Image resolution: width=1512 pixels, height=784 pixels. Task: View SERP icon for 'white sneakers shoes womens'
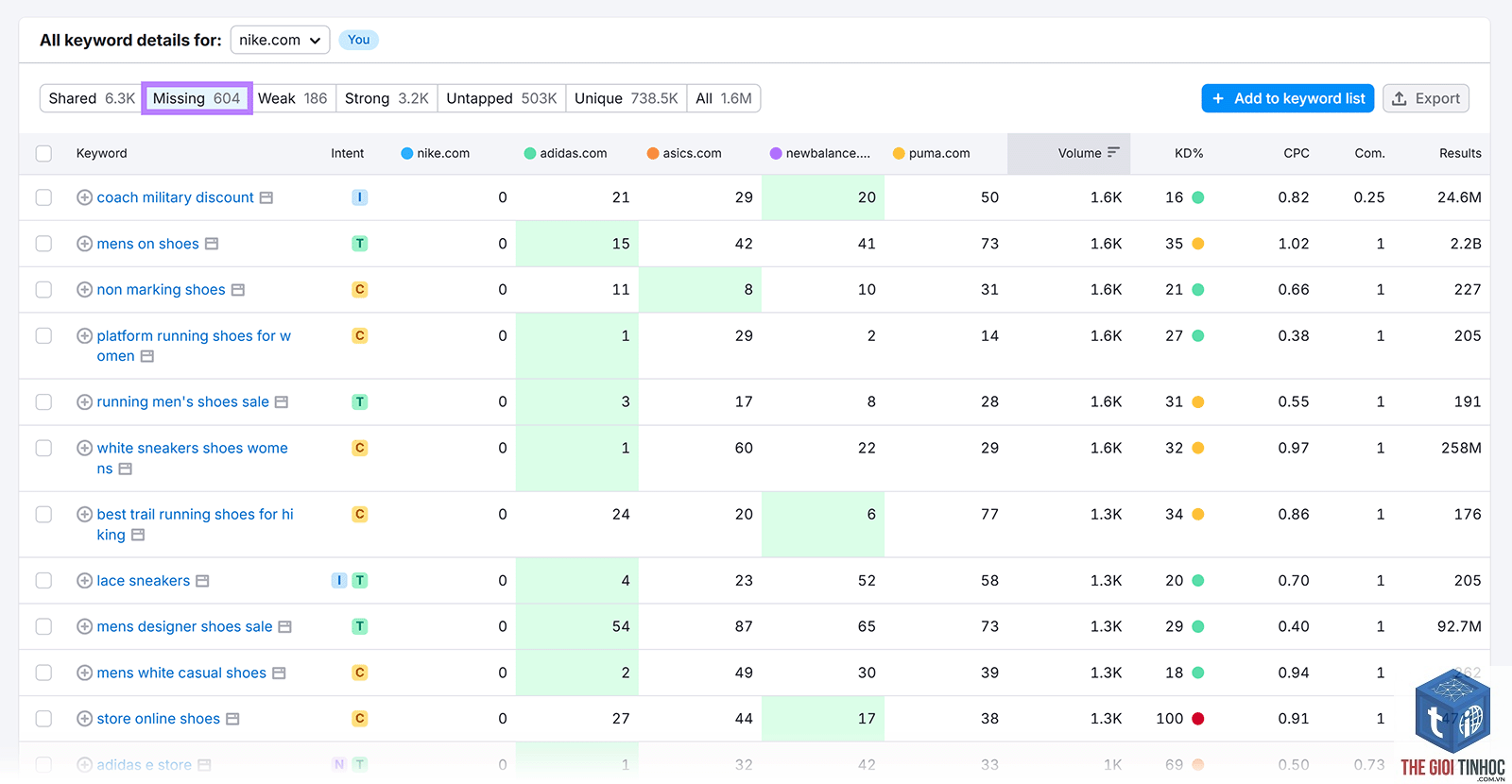click(x=126, y=469)
